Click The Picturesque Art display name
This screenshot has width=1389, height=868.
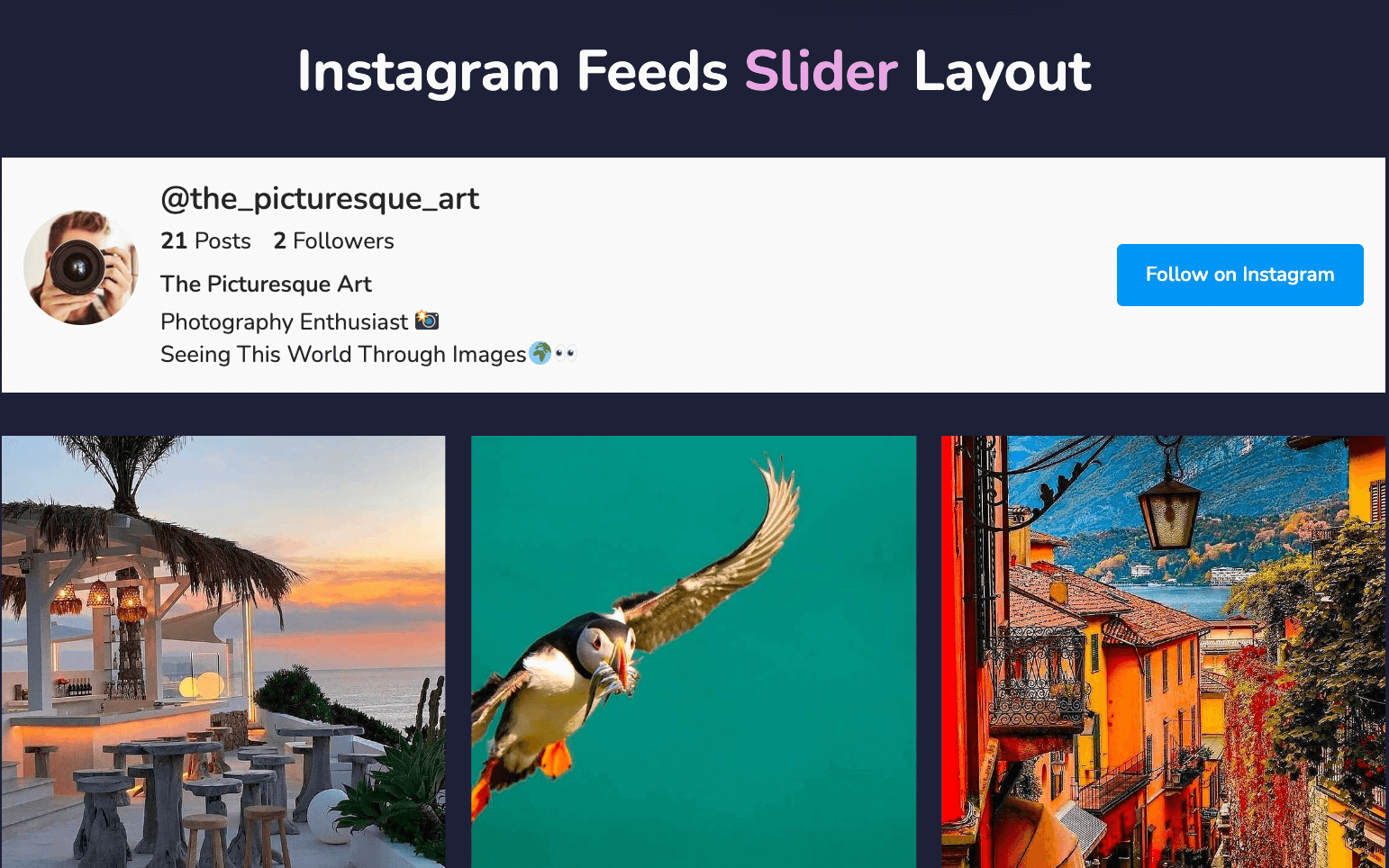(x=266, y=285)
